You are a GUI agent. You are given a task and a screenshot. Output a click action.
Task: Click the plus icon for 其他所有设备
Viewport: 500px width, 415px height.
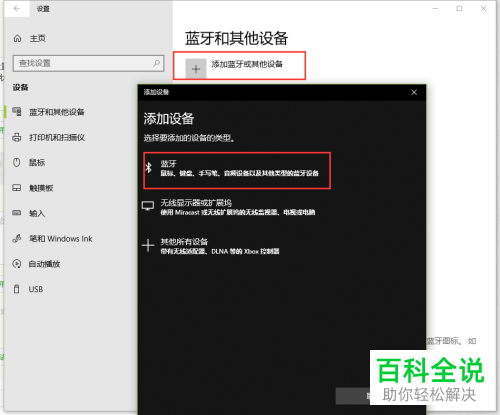(x=148, y=246)
